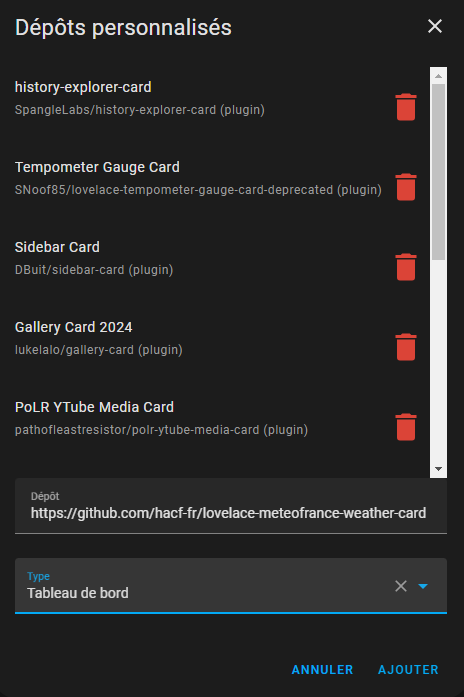Click the ANNULER button

[322, 669]
